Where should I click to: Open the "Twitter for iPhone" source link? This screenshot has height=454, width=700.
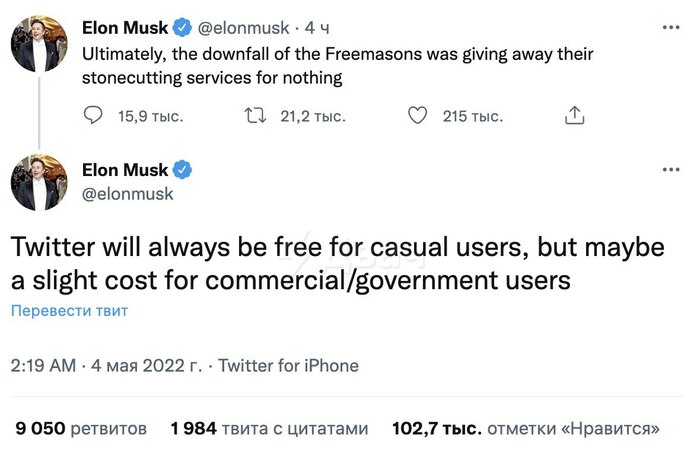coord(288,366)
